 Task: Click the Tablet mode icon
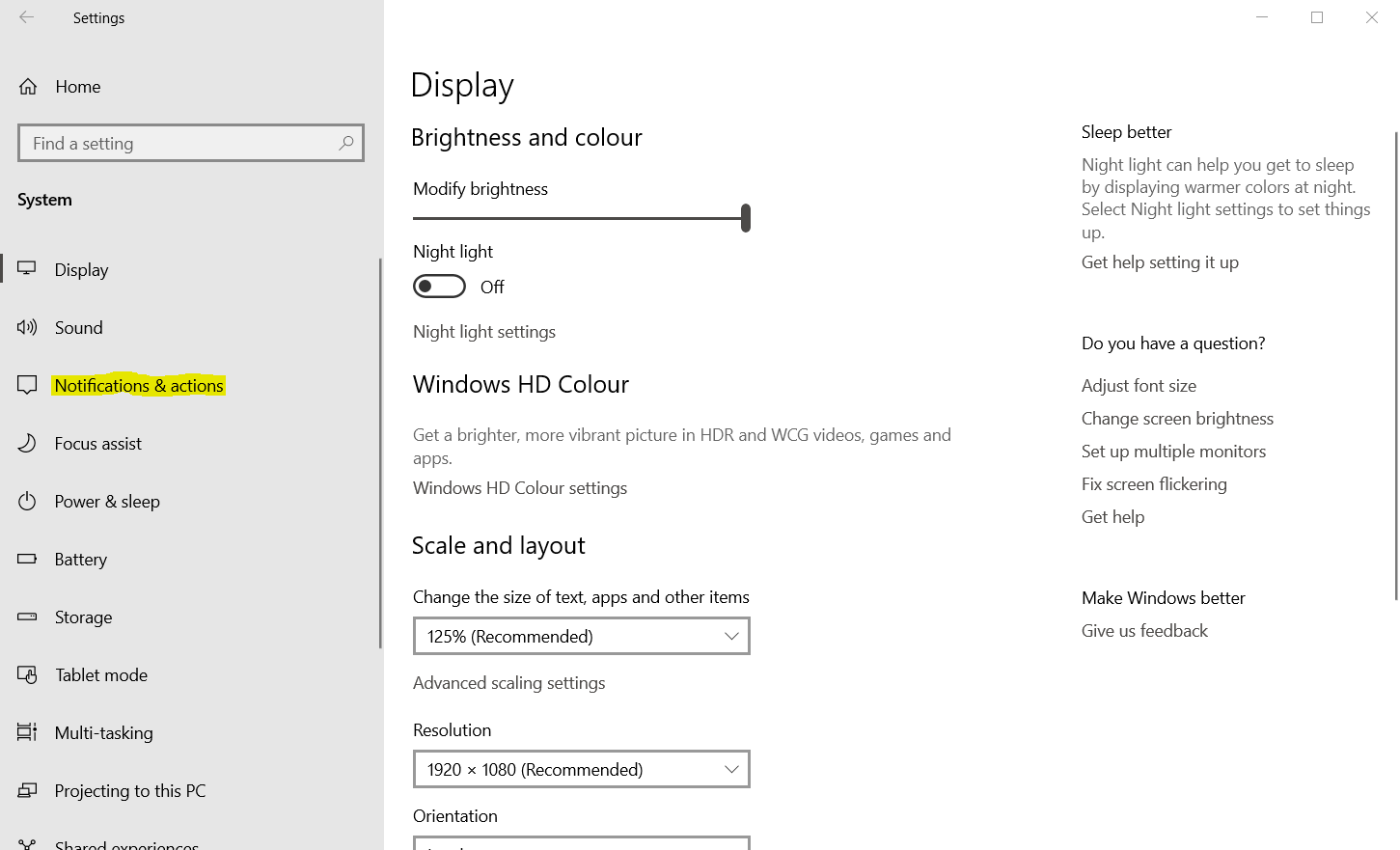click(27, 674)
